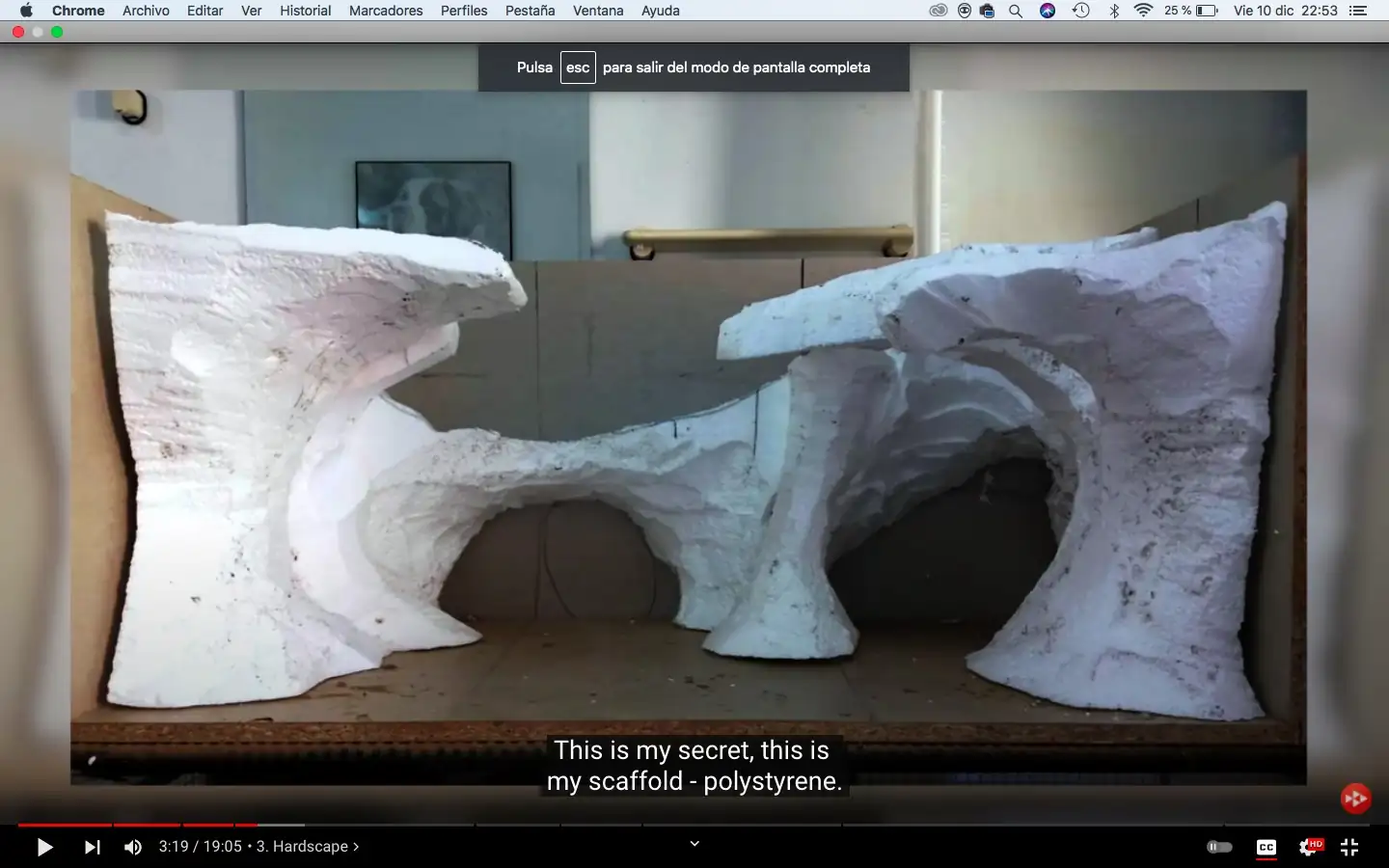
Task: Open the Apple menu
Action: click(x=26, y=11)
